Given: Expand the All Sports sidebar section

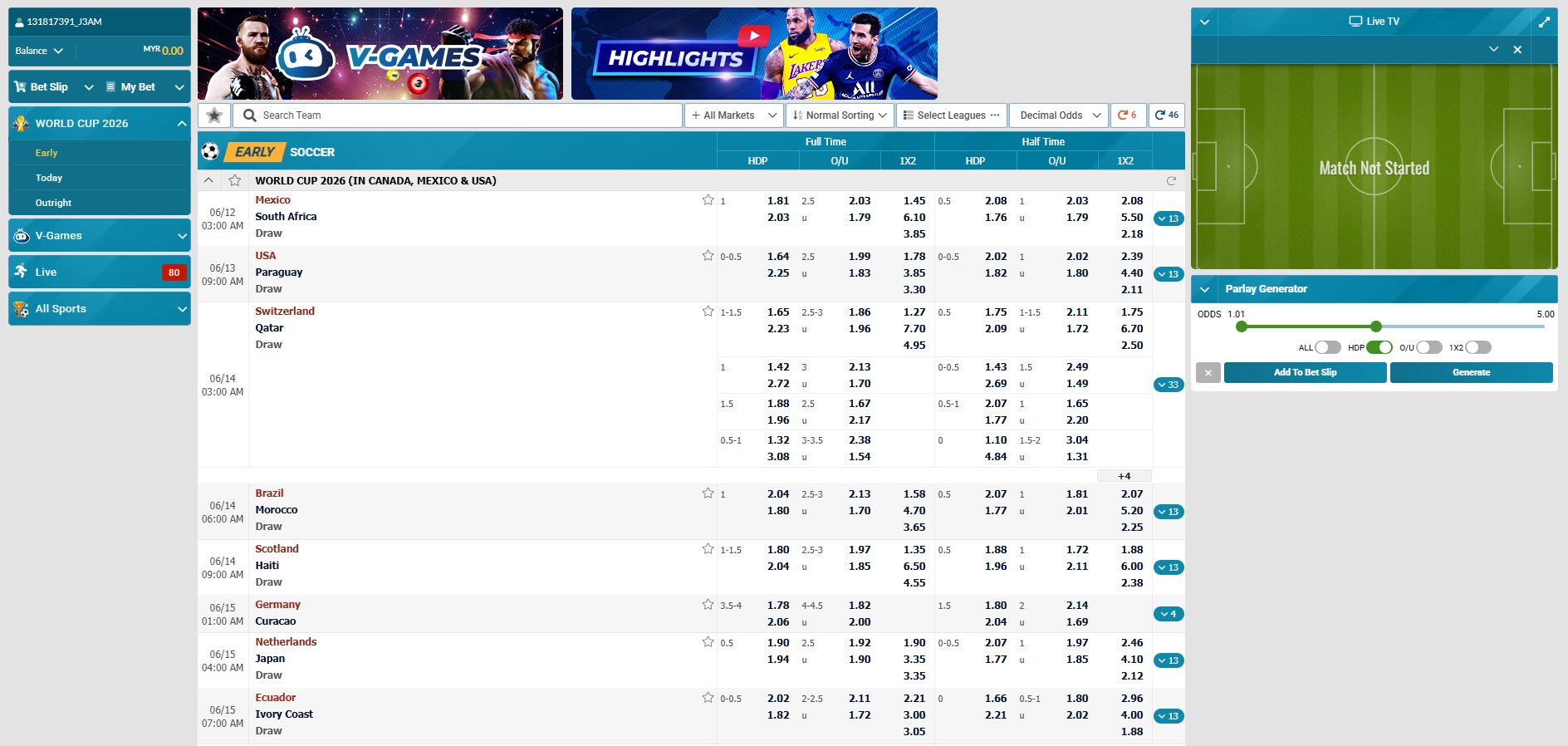Looking at the screenshot, I should pyautogui.click(x=182, y=308).
